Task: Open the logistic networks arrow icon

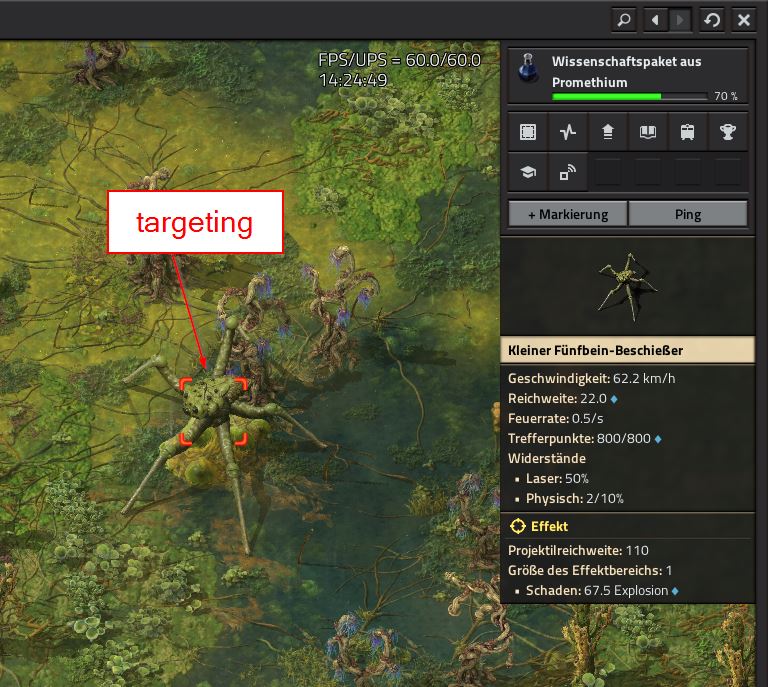Action: [x=608, y=132]
